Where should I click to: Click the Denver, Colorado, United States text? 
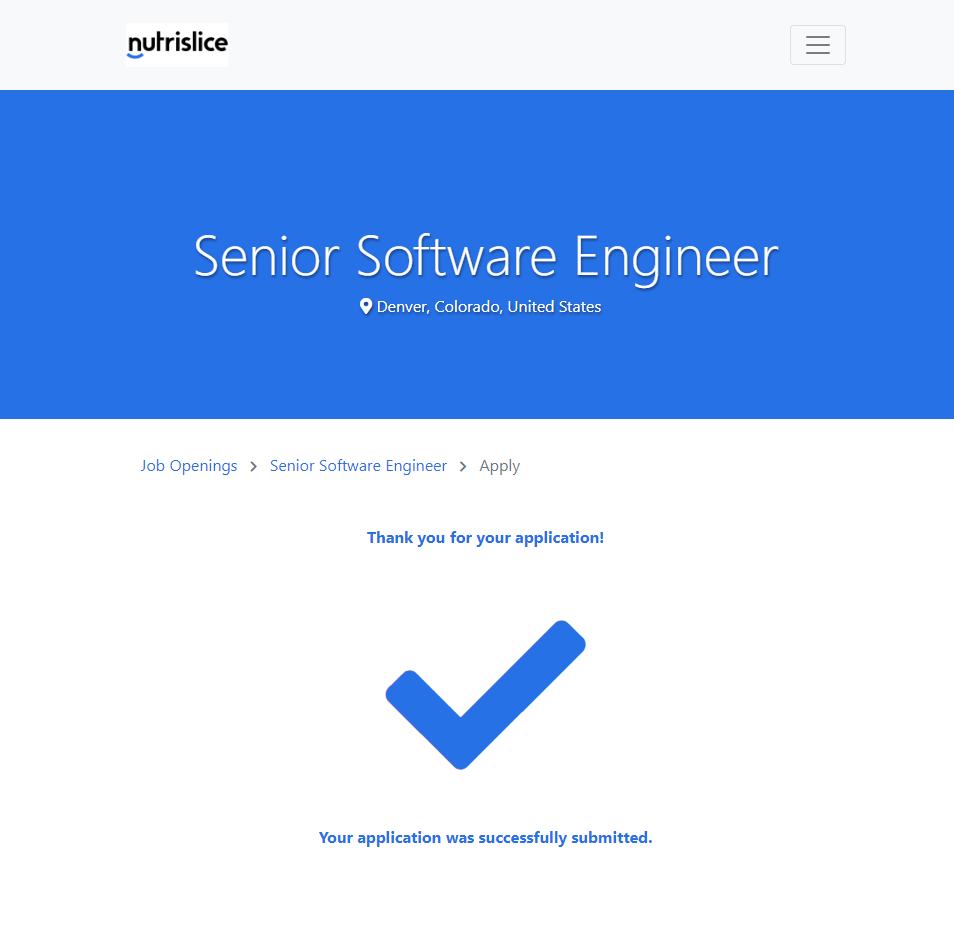(489, 307)
